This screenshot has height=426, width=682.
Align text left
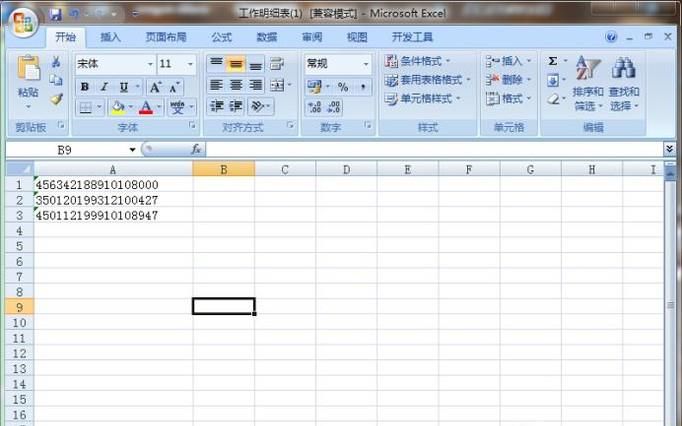[x=216, y=85]
